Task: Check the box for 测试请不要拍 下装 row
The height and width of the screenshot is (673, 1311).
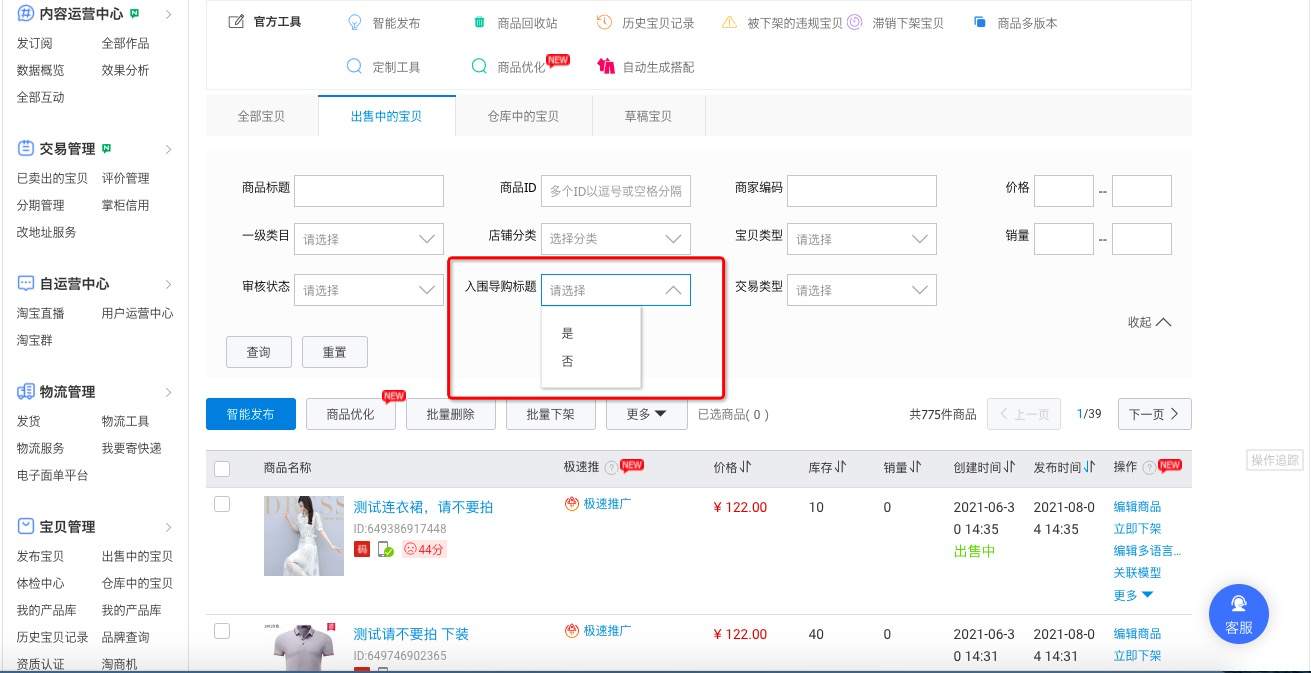Action: tap(222, 630)
